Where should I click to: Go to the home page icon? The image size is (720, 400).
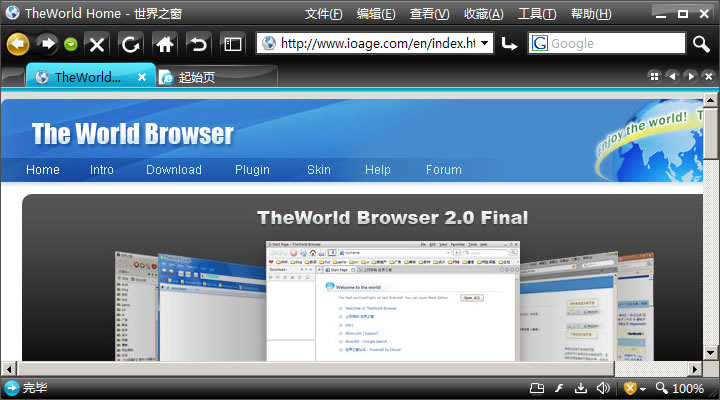[x=164, y=45]
